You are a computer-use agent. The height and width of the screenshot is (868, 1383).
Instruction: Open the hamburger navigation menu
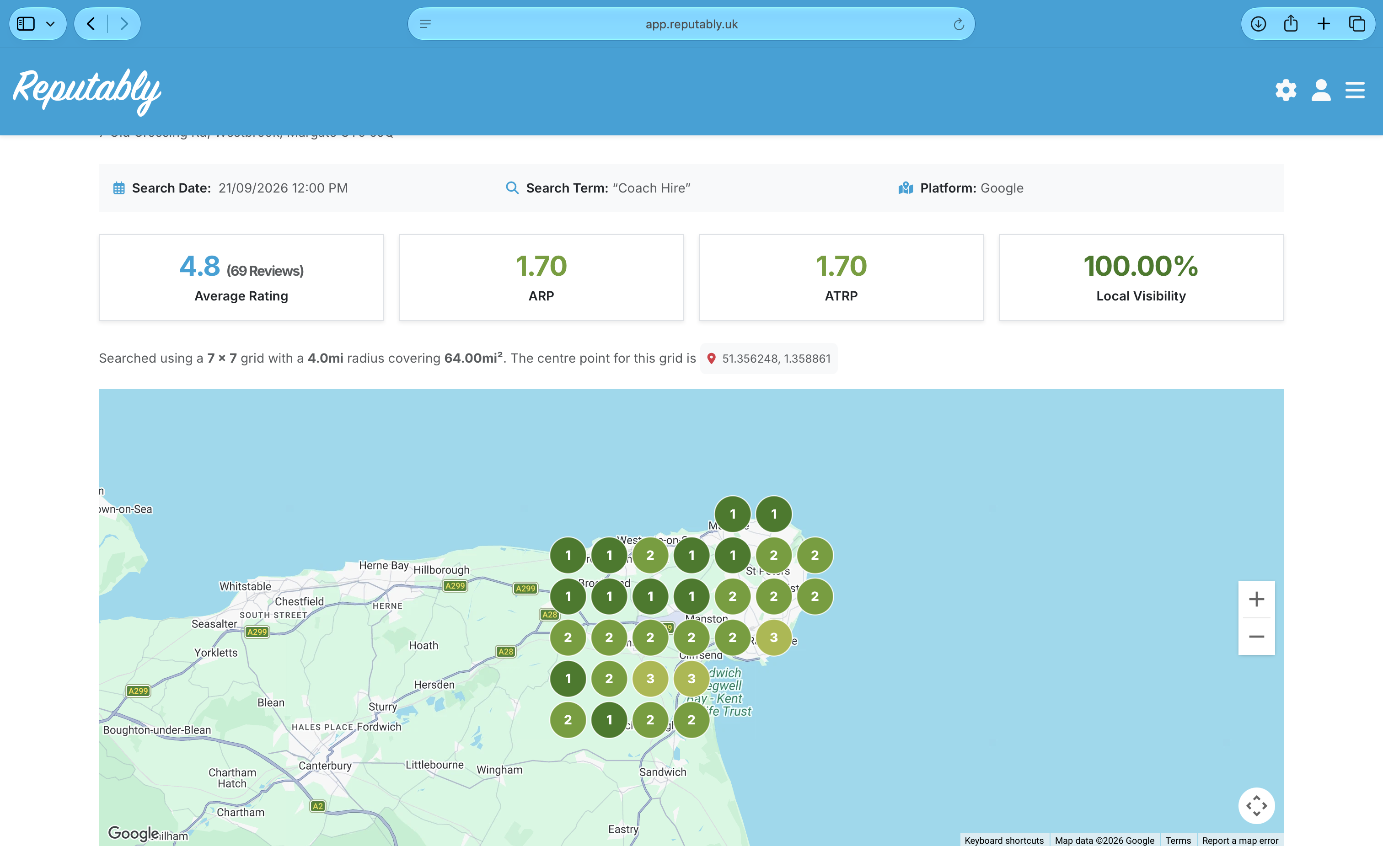point(1355,90)
